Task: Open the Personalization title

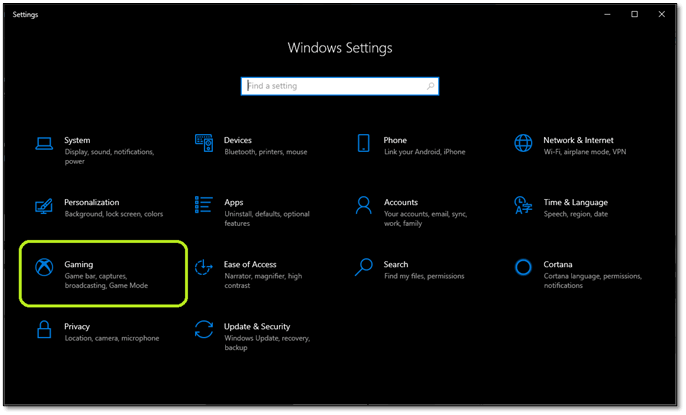Action: click(x=92, y=202)
